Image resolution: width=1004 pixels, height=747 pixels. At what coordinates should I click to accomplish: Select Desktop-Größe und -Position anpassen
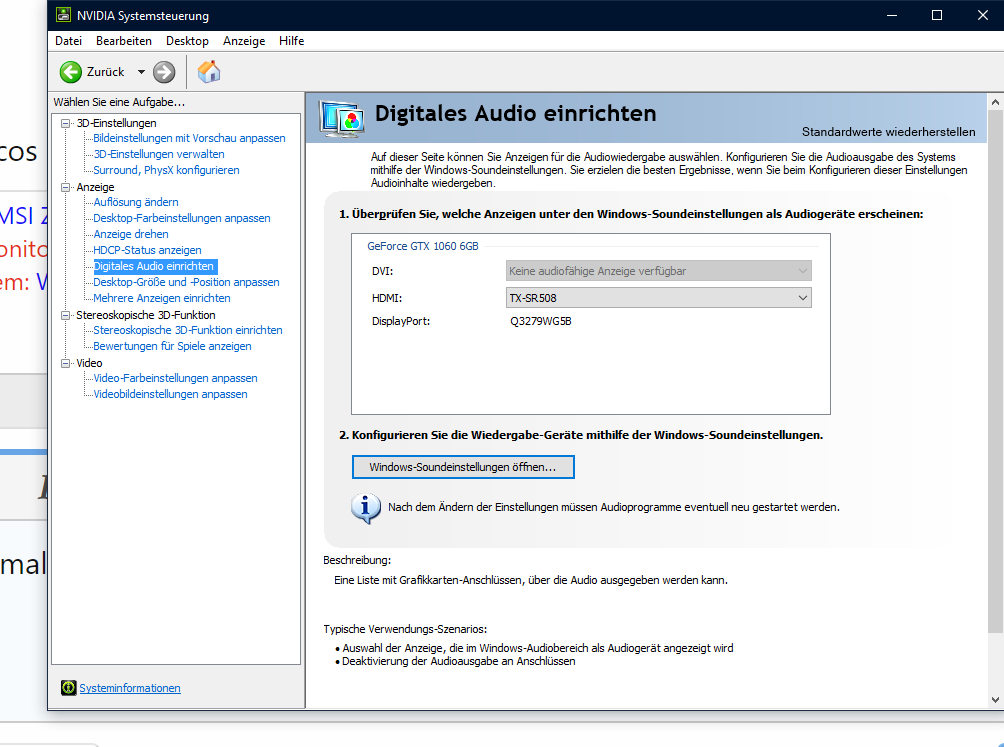(x=186, y=282)
